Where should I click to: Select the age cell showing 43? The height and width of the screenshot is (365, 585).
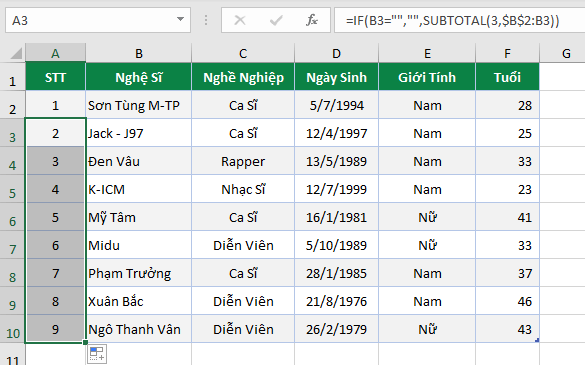pyautogui.click(x=507, y=329)
